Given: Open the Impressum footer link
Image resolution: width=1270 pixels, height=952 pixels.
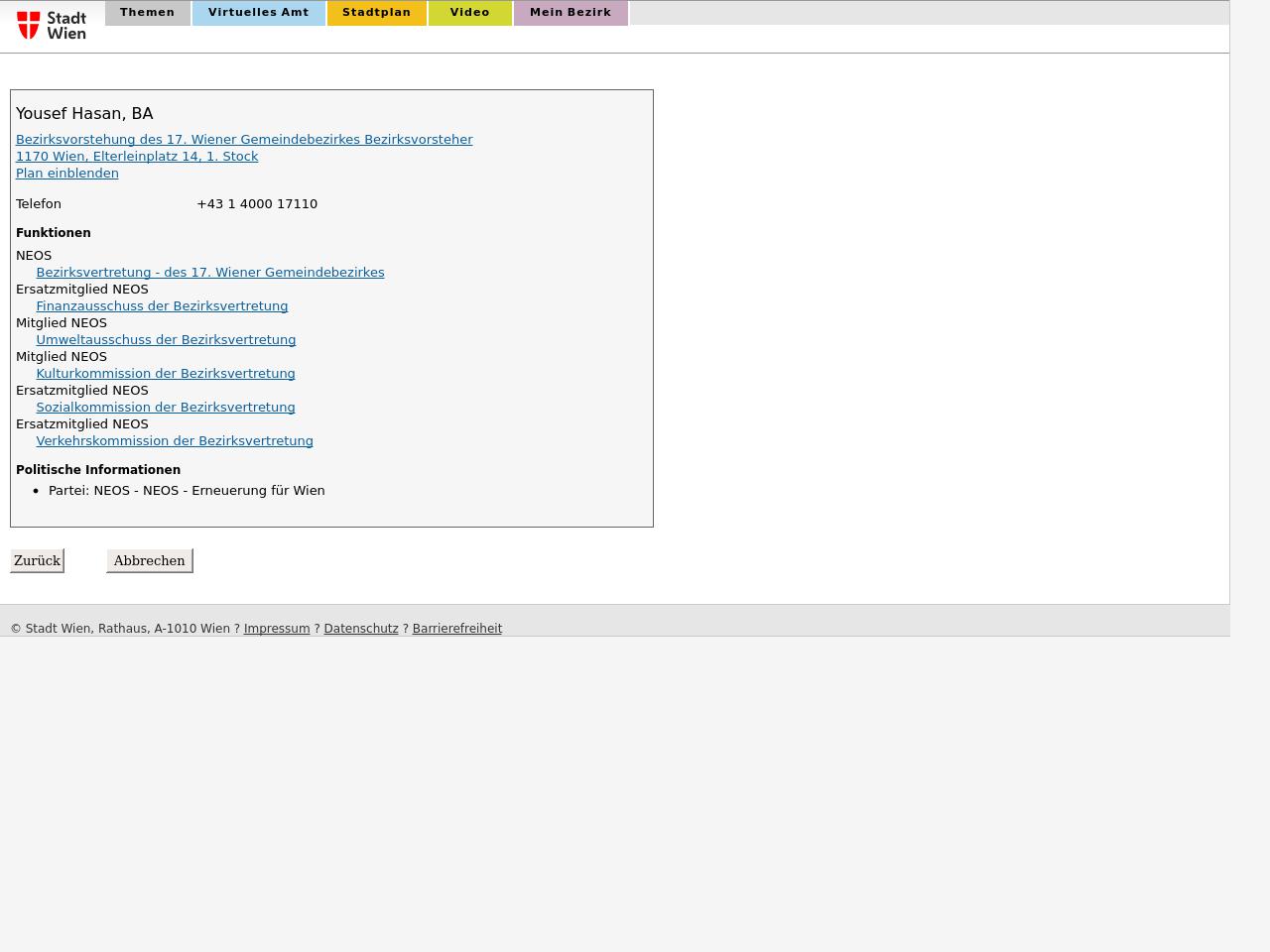Looking at the screenshot, I should 277,629.
